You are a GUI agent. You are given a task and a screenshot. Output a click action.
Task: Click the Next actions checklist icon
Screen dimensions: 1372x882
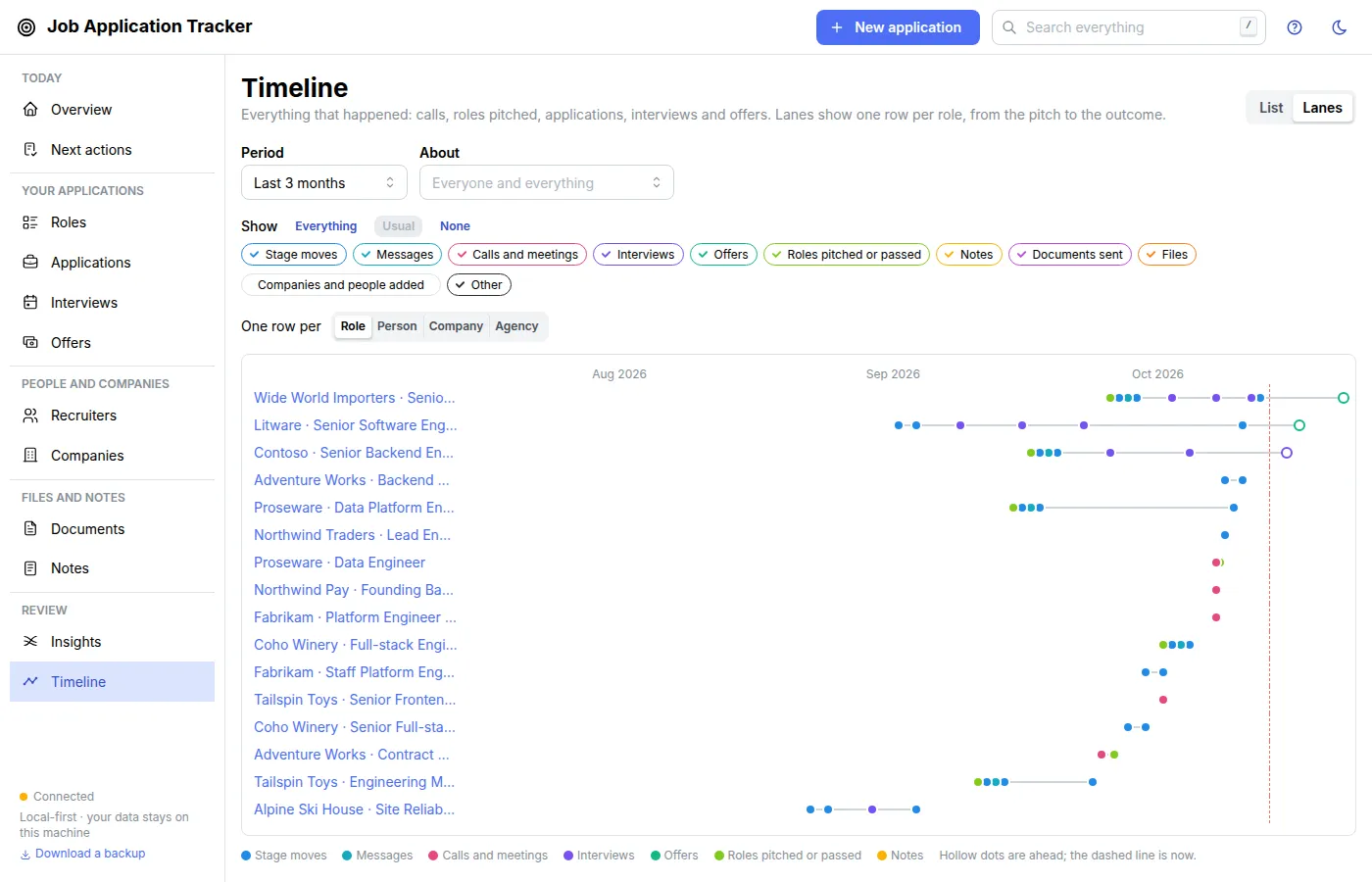pos(30,150)
